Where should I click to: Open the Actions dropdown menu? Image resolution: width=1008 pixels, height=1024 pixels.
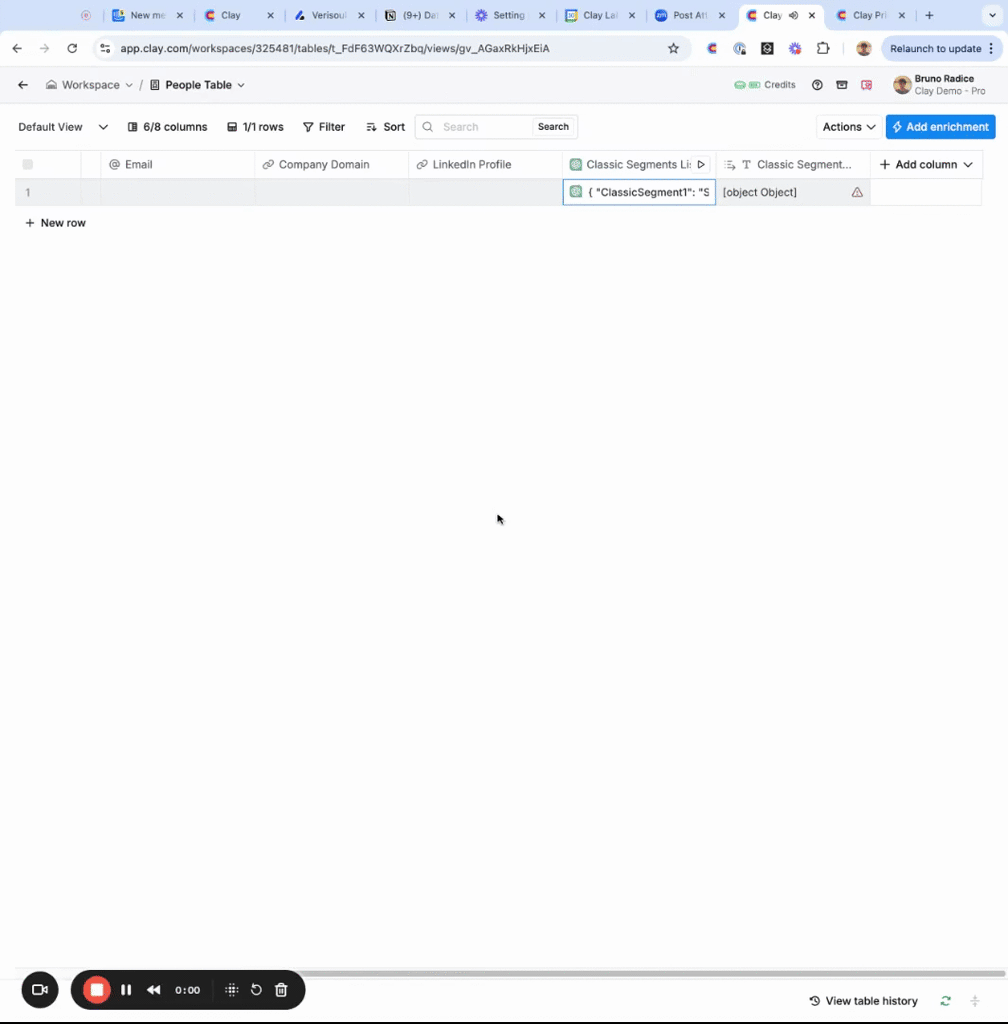[x=848, y=127]
